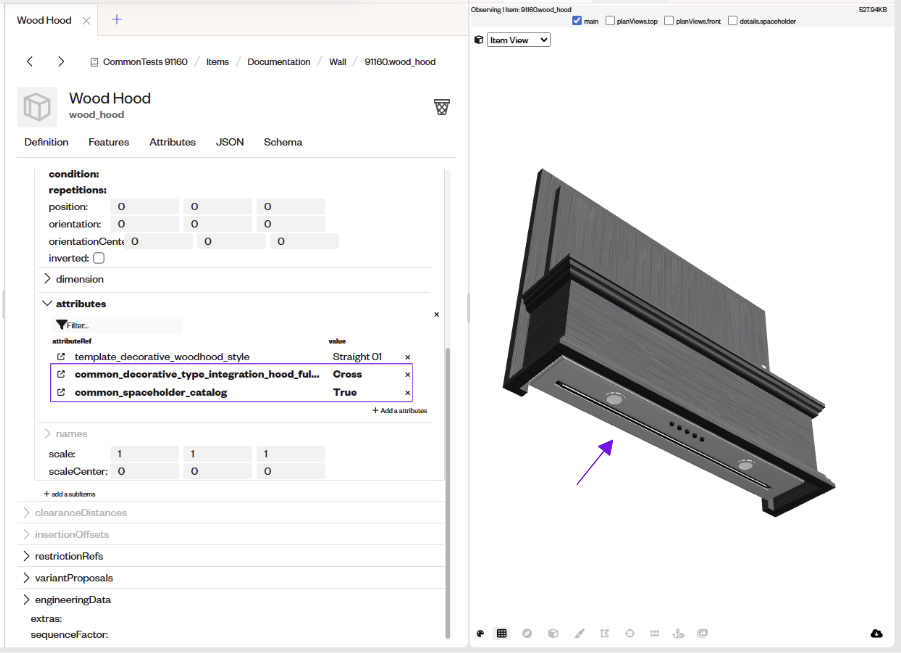
Task: Expand the dimension section
Action: point(47,279)
